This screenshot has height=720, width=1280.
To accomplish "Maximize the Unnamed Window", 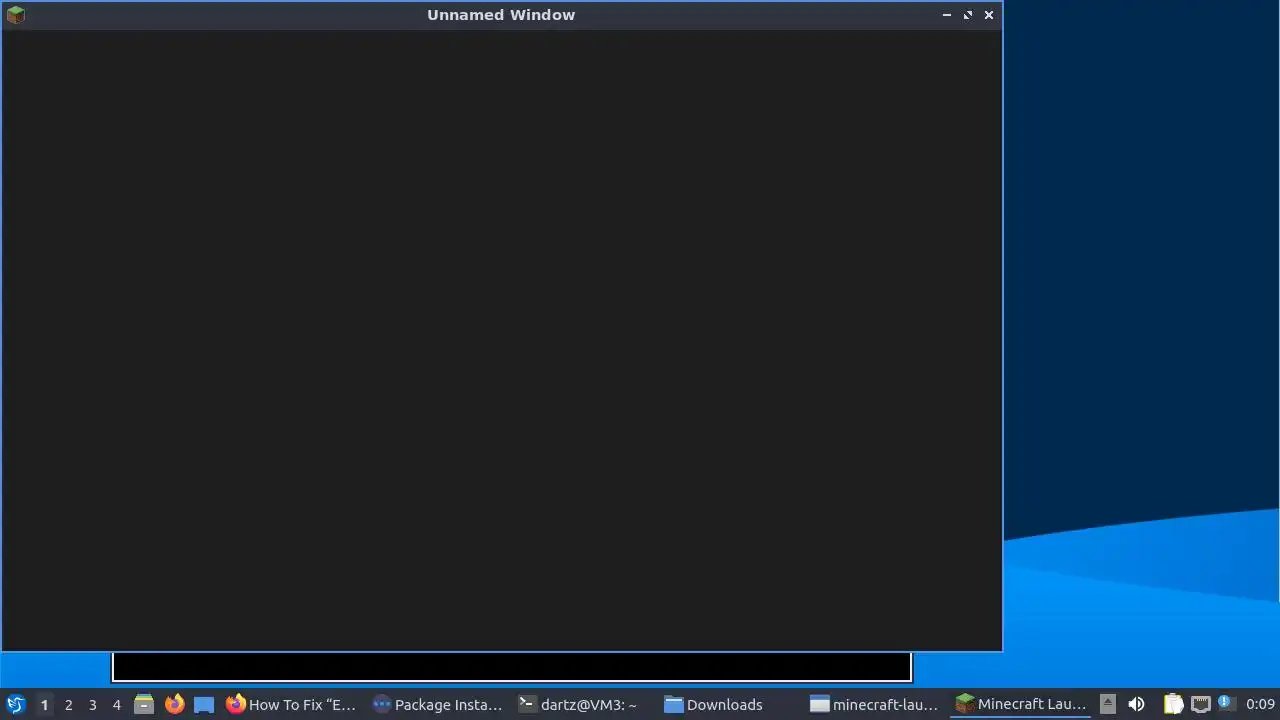I will [x=968, y=15].
